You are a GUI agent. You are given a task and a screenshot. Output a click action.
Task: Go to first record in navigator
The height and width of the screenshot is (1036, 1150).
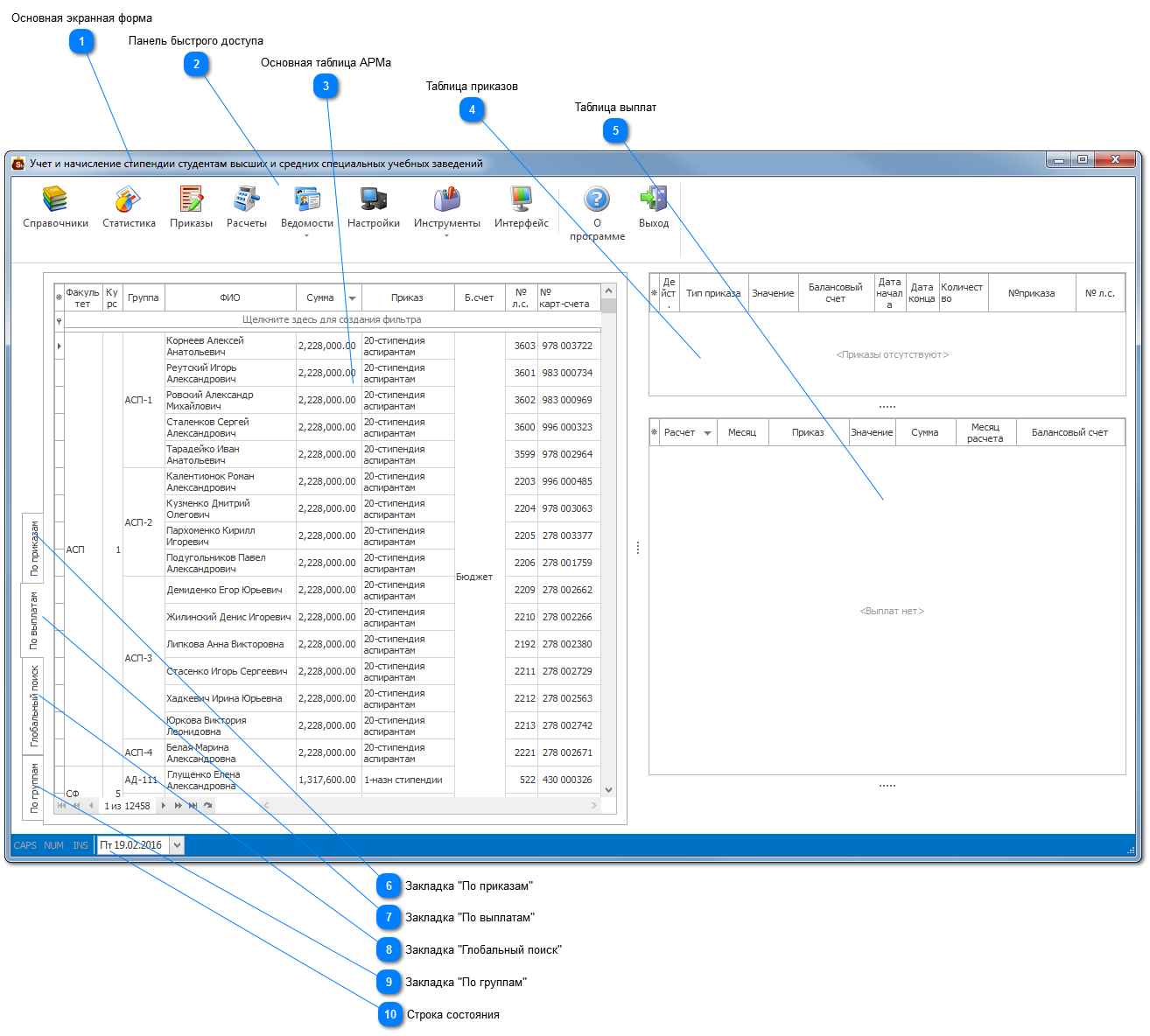[61, 806]
